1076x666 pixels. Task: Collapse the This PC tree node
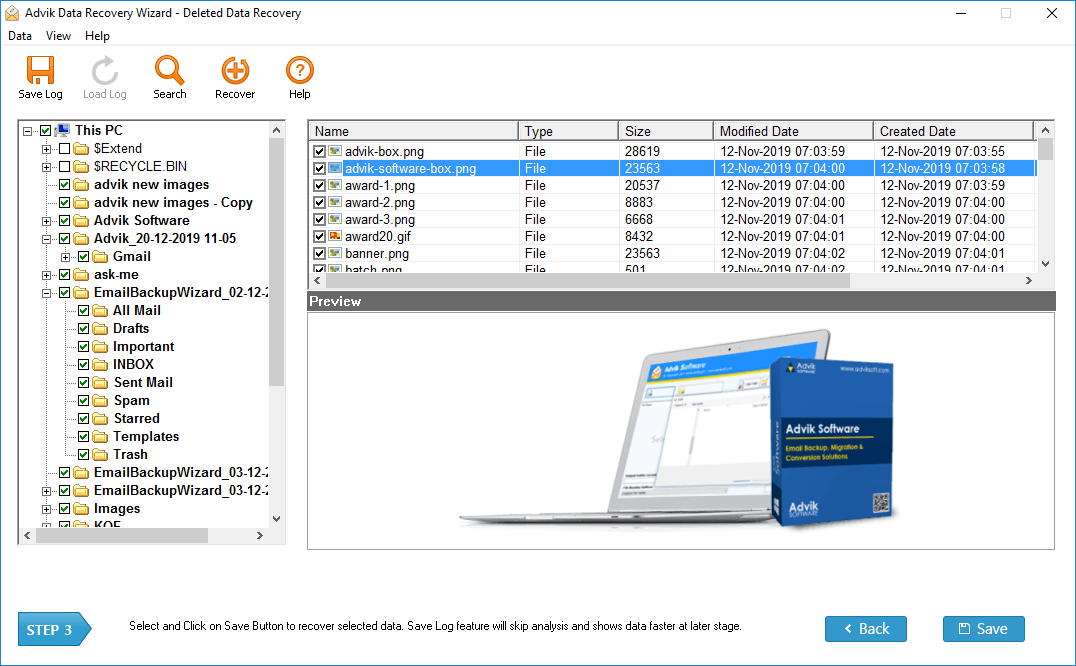(27, 130)
